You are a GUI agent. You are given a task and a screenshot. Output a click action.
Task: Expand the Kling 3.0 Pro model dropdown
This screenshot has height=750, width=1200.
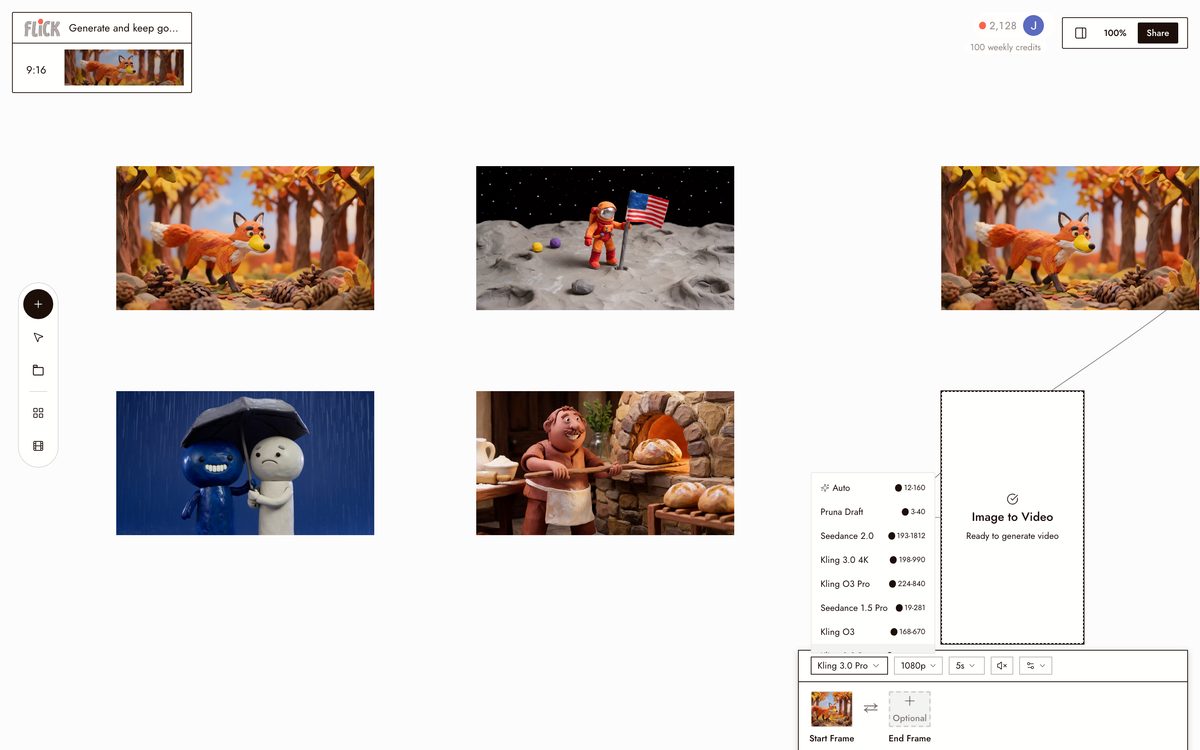pos(849,666)
